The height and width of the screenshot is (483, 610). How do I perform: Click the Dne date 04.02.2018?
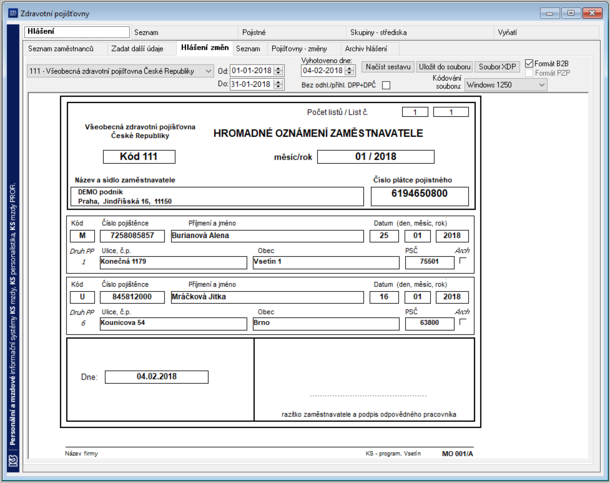[157, 377]
